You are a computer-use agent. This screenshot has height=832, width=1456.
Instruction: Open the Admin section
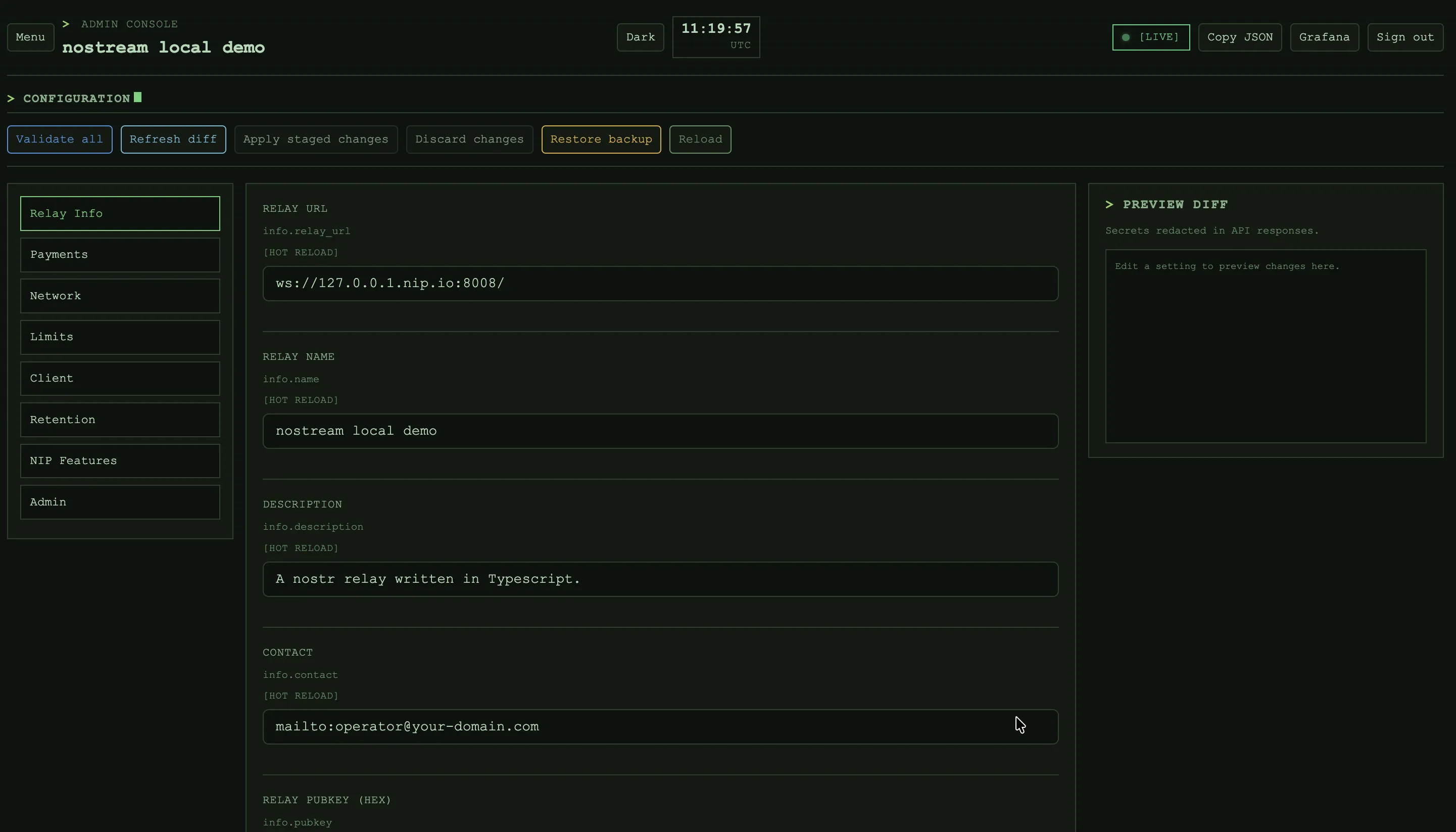click(120, 502)
